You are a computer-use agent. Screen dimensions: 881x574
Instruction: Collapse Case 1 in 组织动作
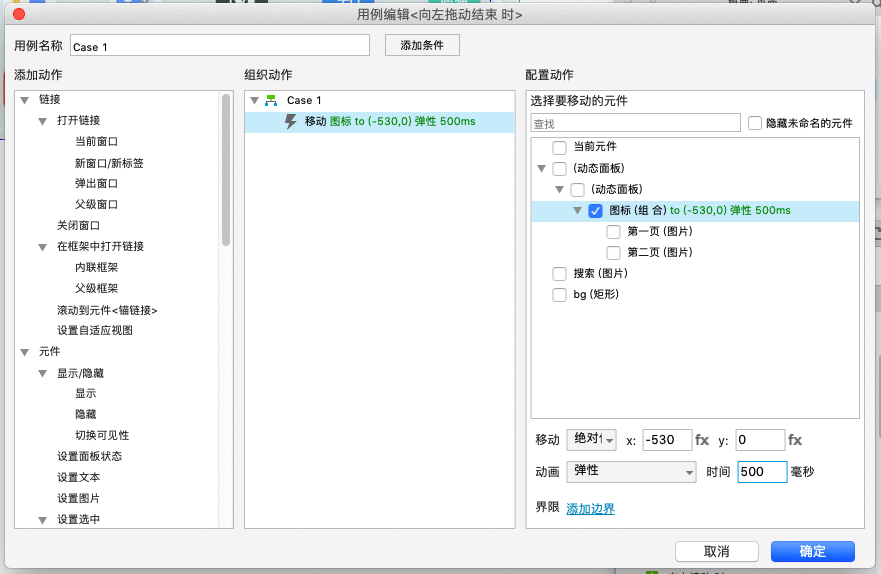point(255,101)
